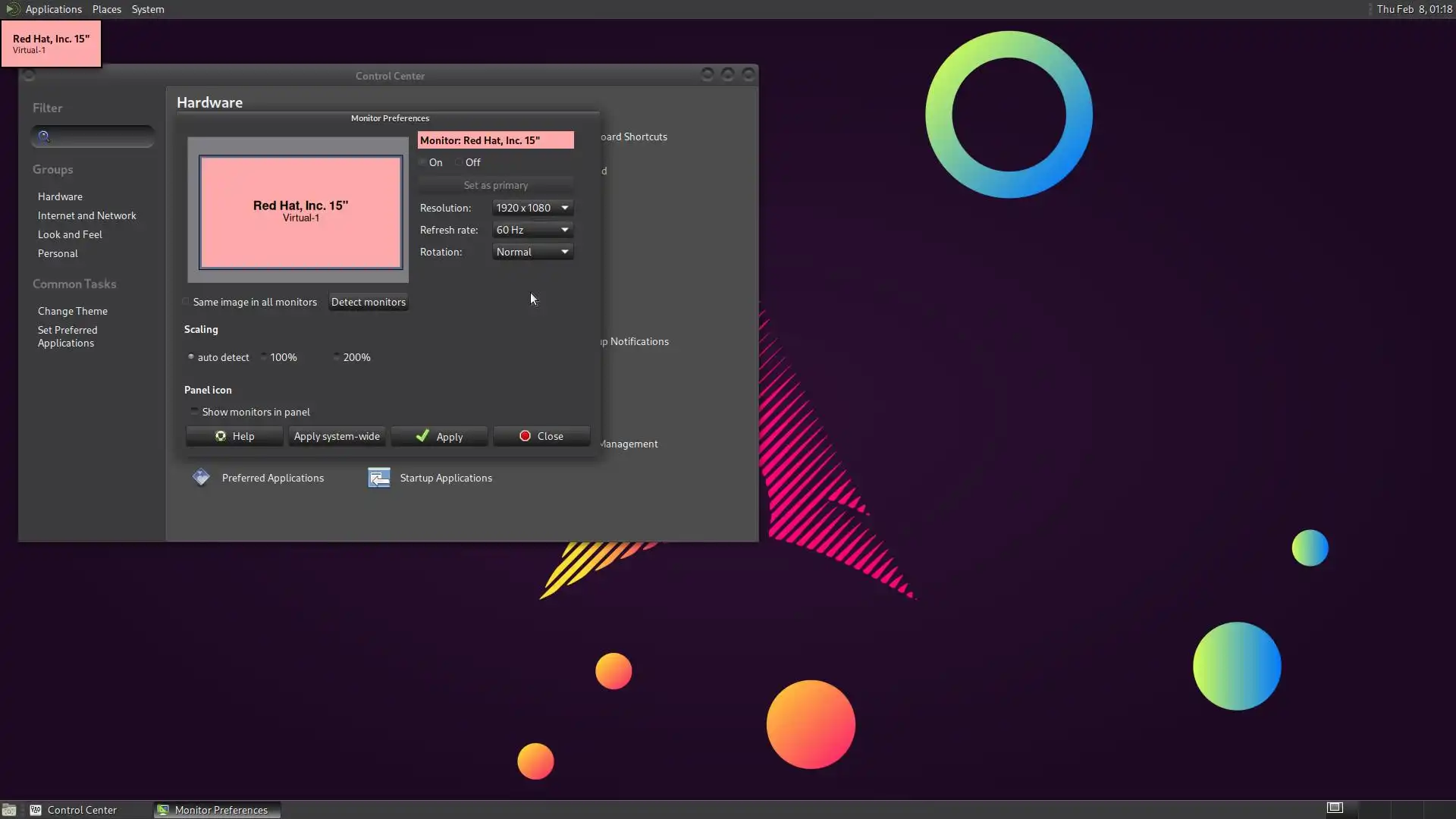Click show desktop icon in bottom panel
Image resolution: width=1456 pixels, height=819 pixels.
coord(9,810)
